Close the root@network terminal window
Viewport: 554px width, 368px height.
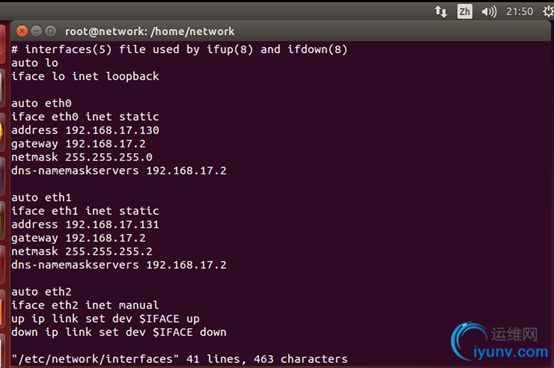coord(22,31)
